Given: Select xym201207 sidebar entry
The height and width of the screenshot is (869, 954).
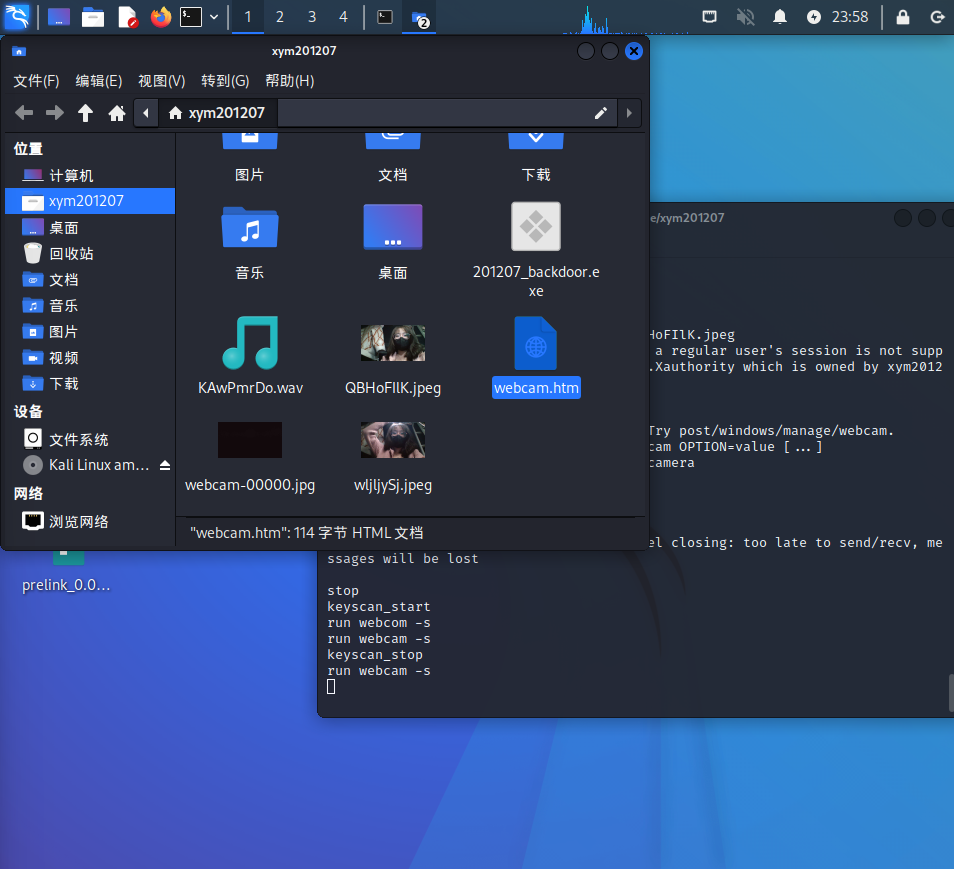Looking at the screenshot, I should [90, 201].
